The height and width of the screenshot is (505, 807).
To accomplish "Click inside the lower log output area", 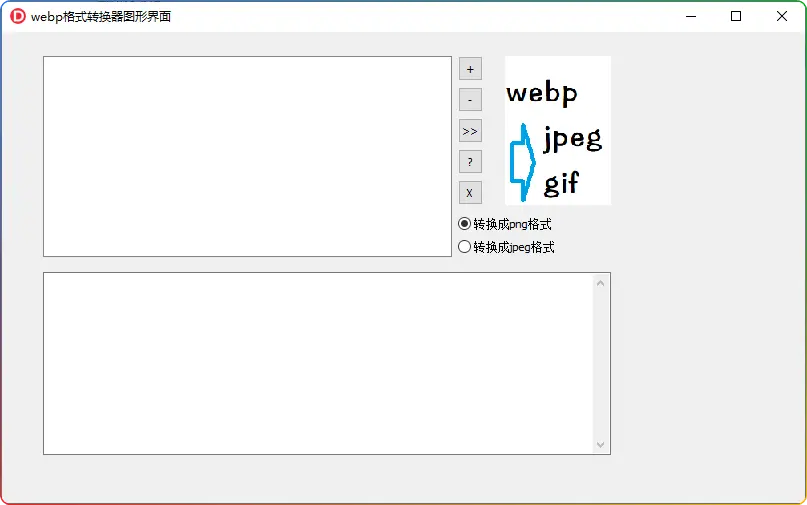I will tap(318, 363).
